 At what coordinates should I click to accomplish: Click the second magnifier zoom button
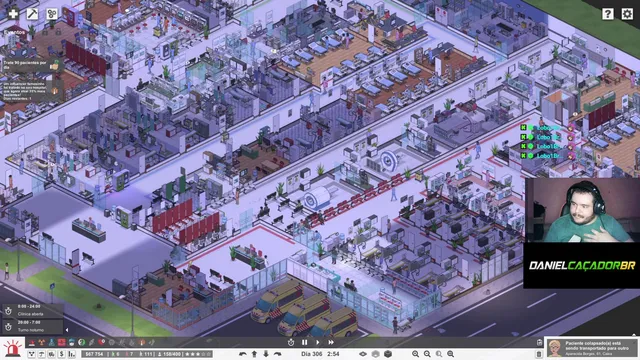427,354
